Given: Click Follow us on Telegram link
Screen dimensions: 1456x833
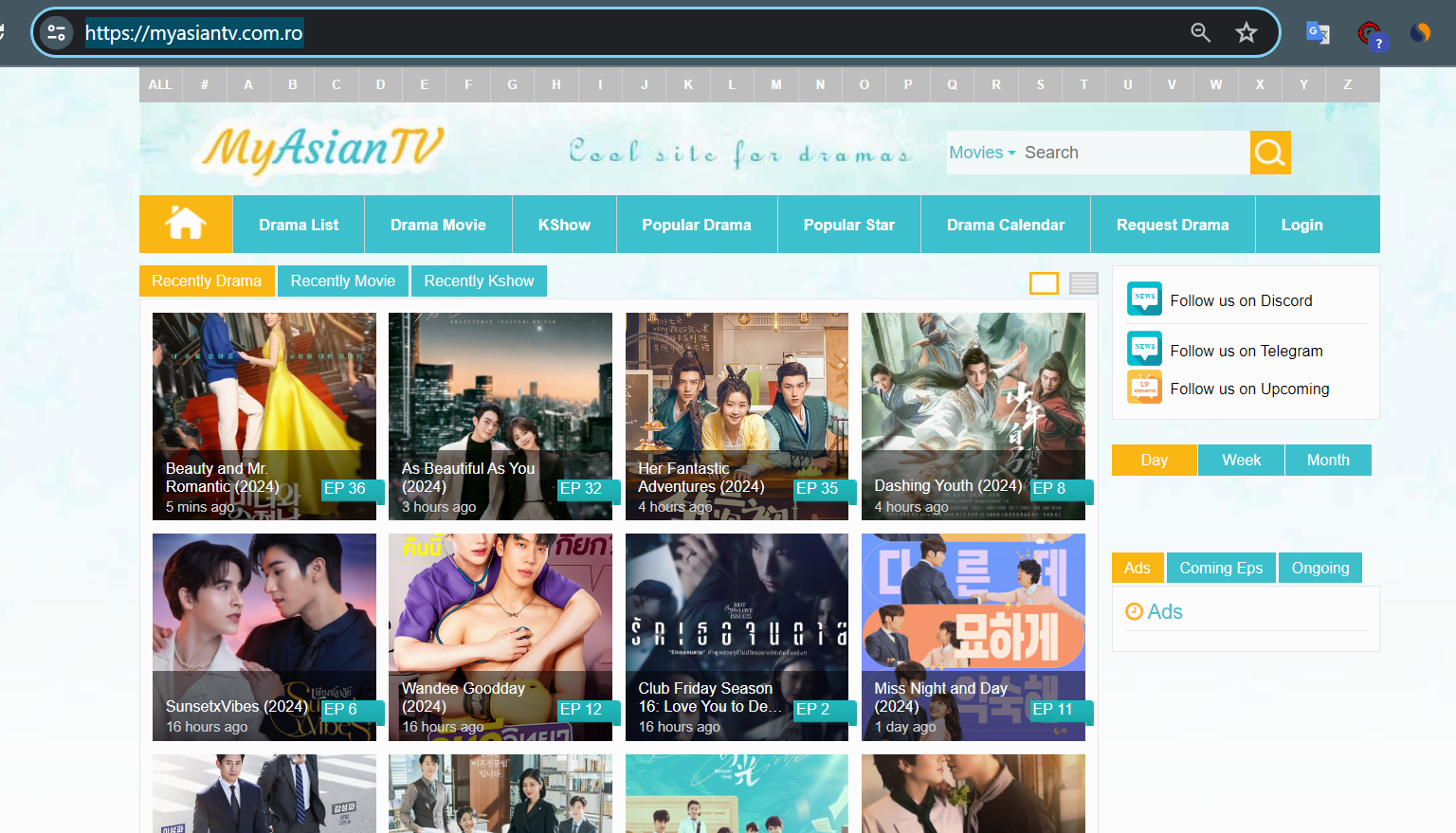Looking at the screenshot, I should point(1247,351).
